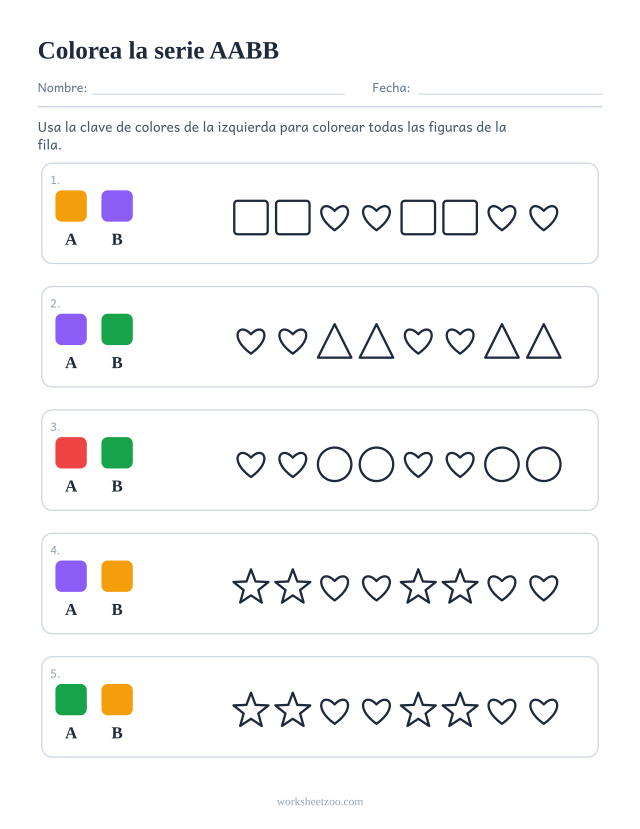This screenshot has height=829, width=640.
Task: Click the title Colorea la serie AABB
Action: pyautogui.click(x=158, y=51)
